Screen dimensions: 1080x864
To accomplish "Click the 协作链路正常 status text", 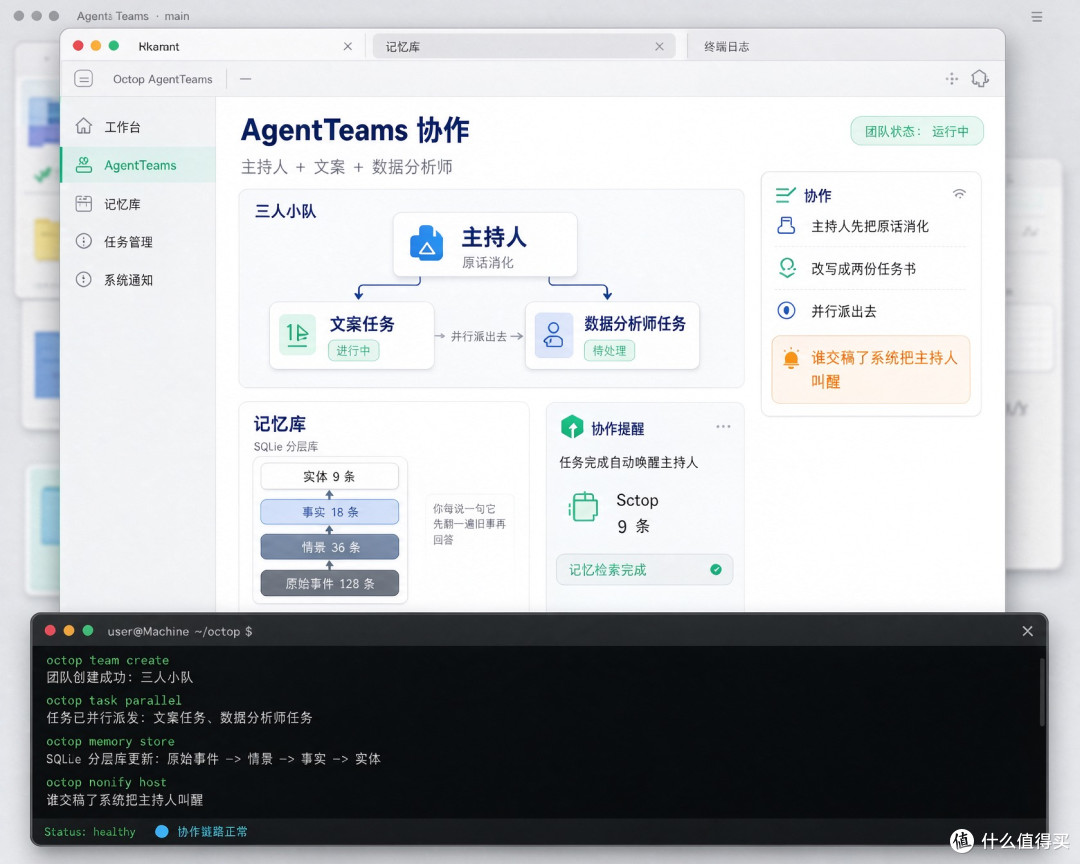I will point(212,832).
